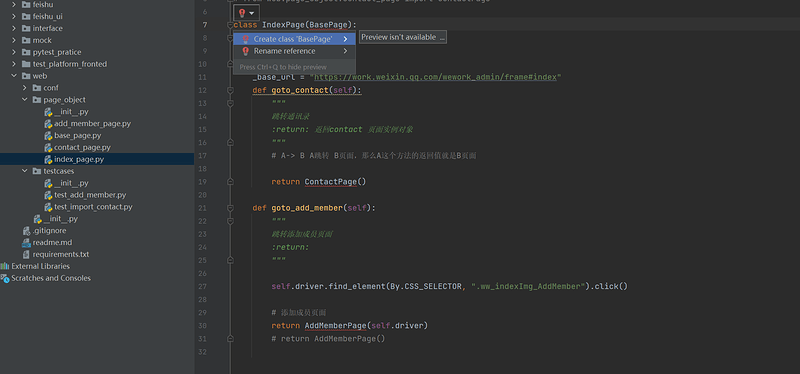800x374 pixels.
Task: Open External Libraries icon in tree
Action: pyautogui.click(x=5, y=266)
